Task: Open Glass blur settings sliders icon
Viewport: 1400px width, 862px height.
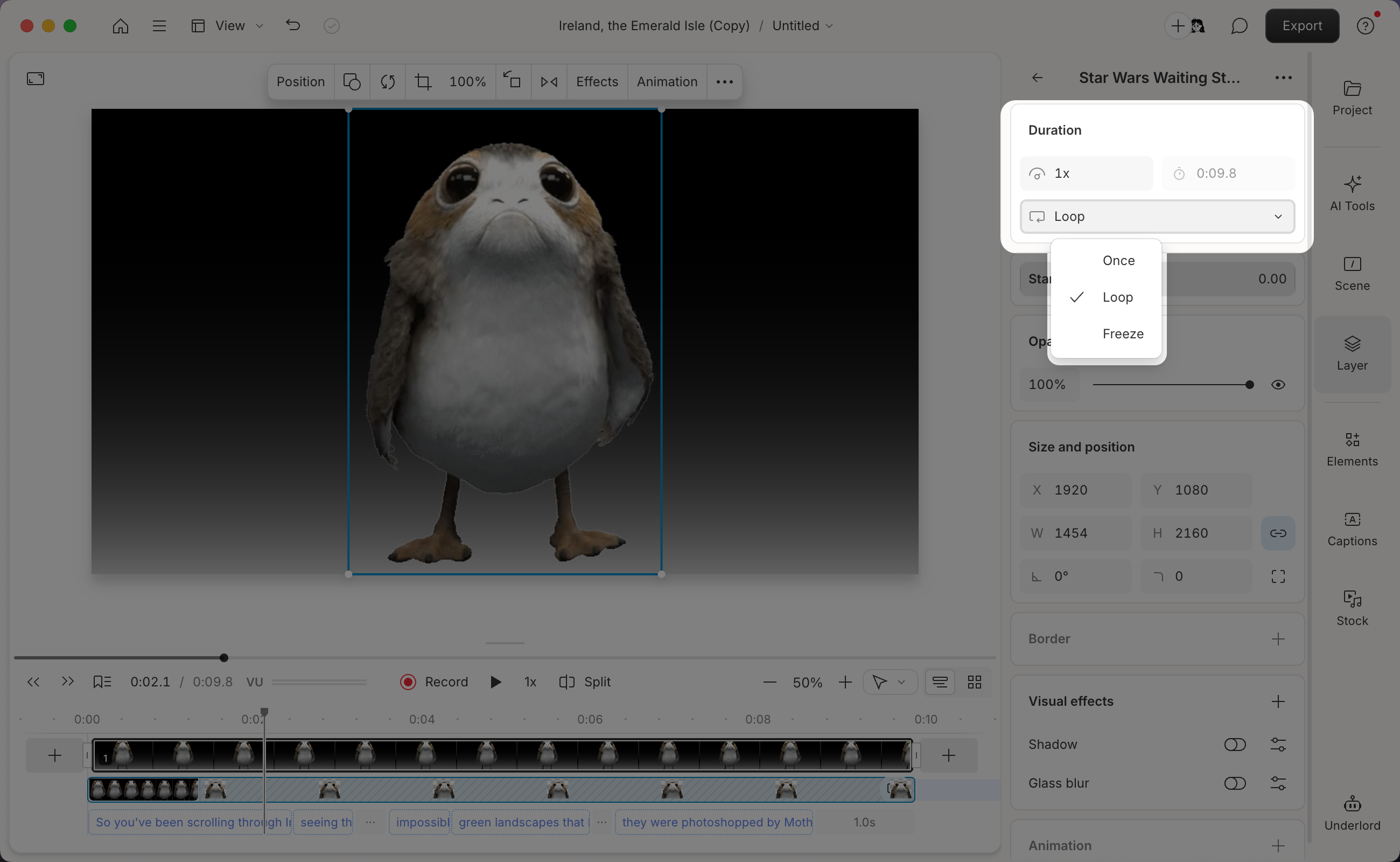Action: [x=1277, y=783]
